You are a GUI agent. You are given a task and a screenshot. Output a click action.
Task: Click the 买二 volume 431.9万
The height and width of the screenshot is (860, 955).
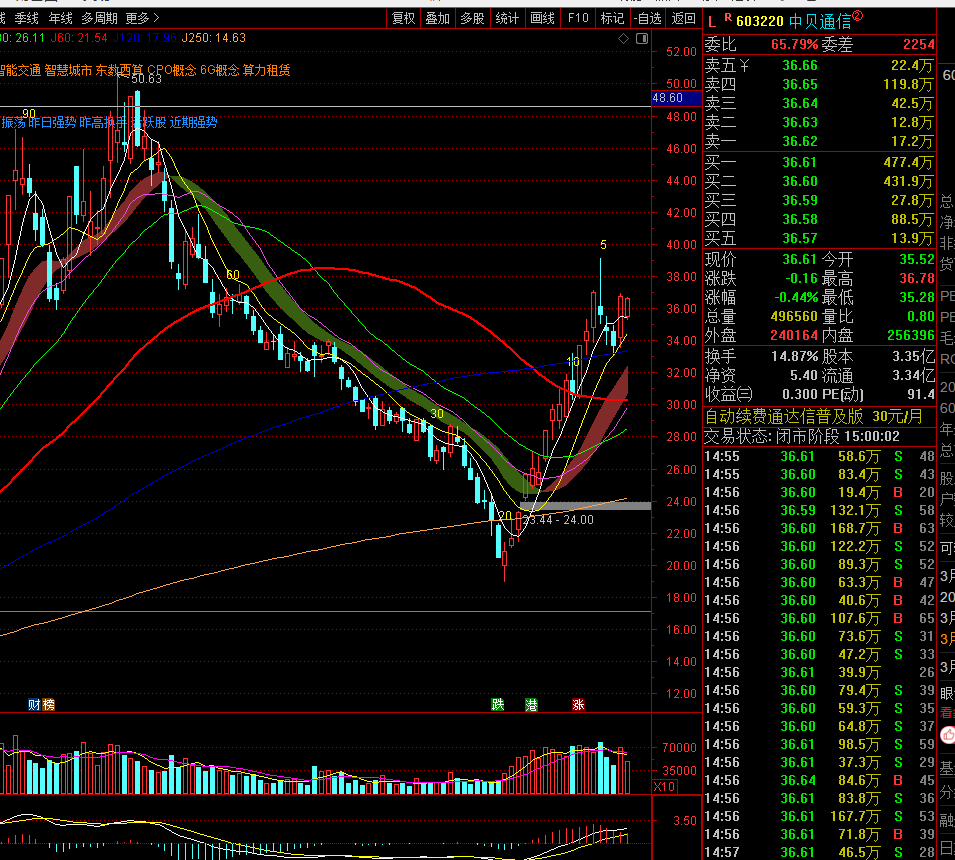[907, 181]
